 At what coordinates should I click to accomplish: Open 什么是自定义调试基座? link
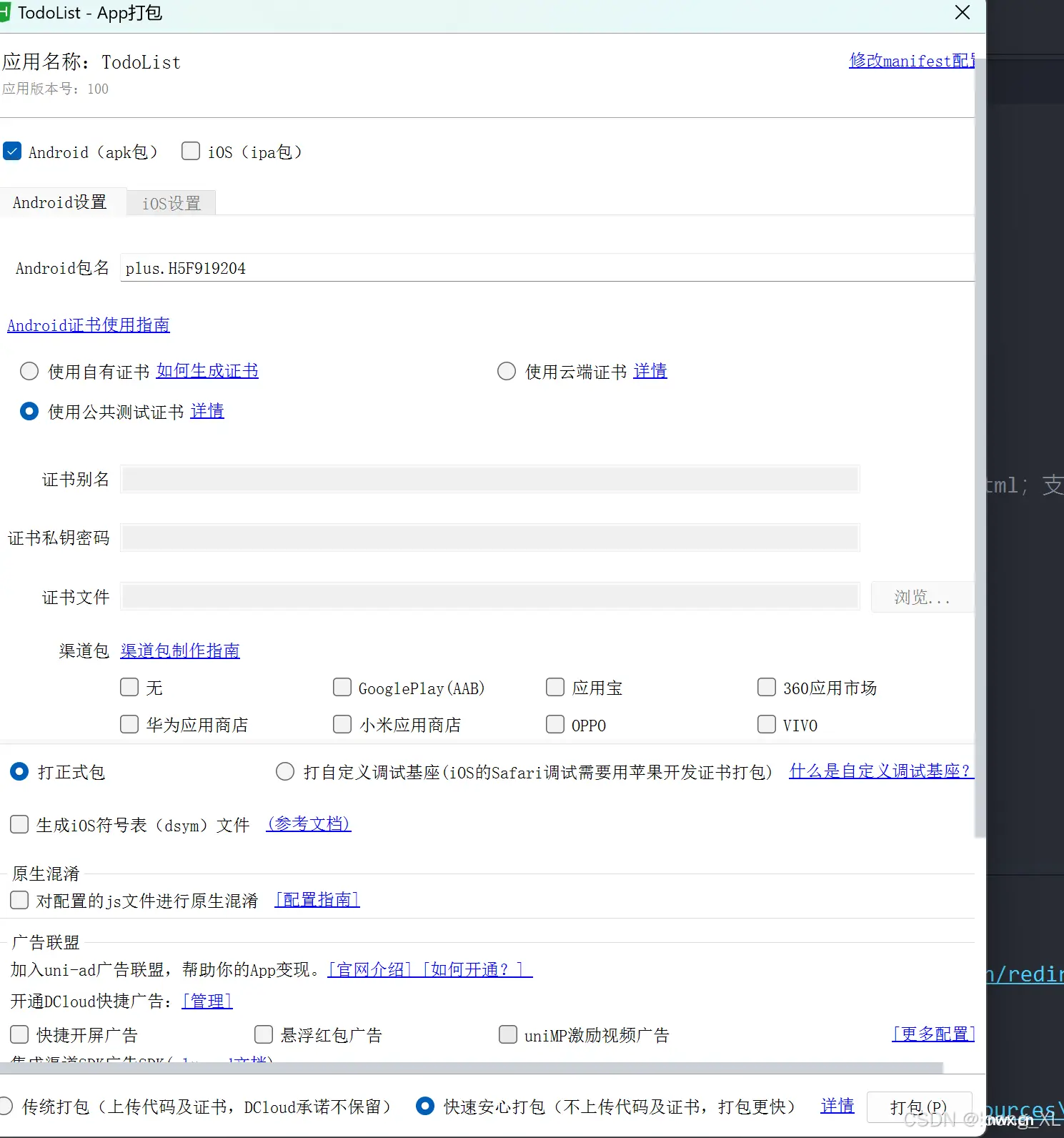[x=881, y=771]
